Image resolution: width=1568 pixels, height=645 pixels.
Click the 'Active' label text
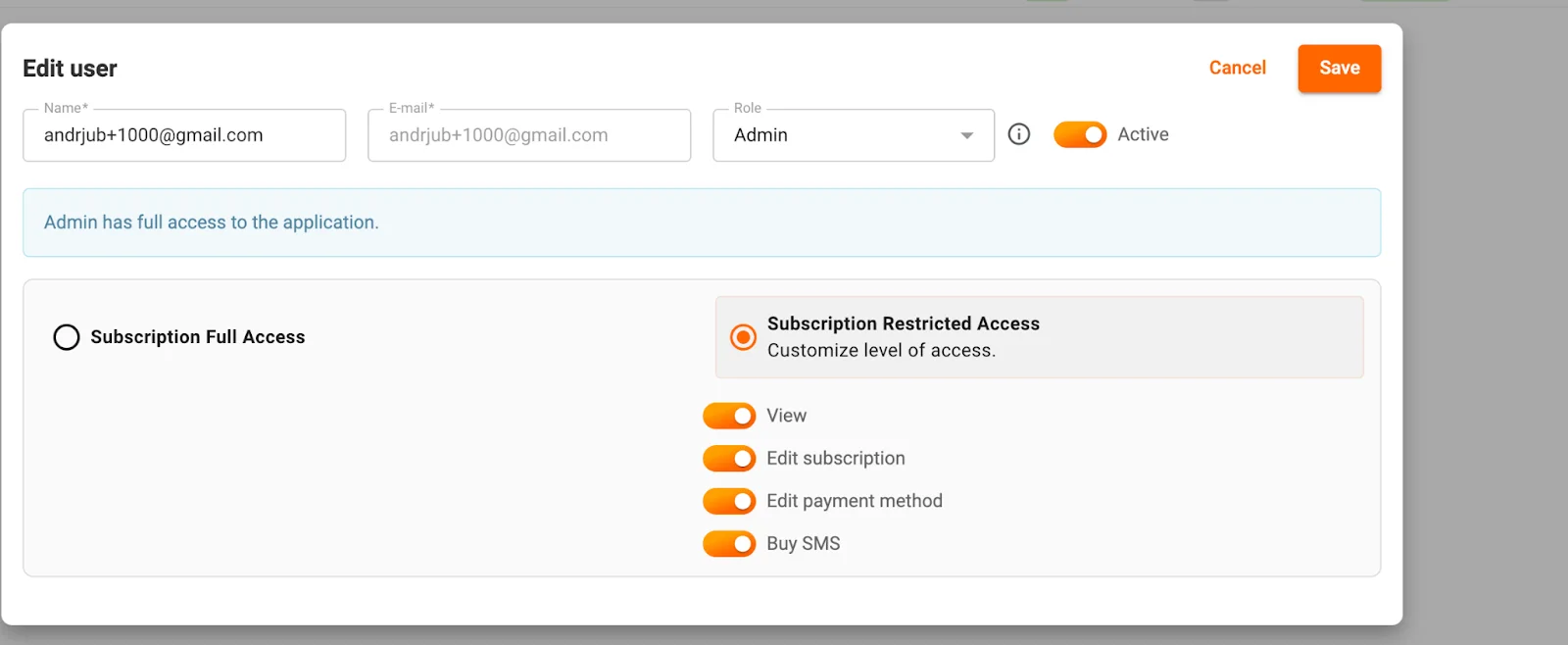click(x=1144, y=134)
